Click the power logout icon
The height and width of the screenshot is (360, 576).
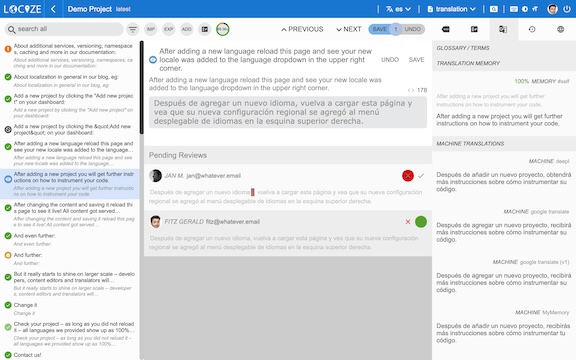(567, 9)
